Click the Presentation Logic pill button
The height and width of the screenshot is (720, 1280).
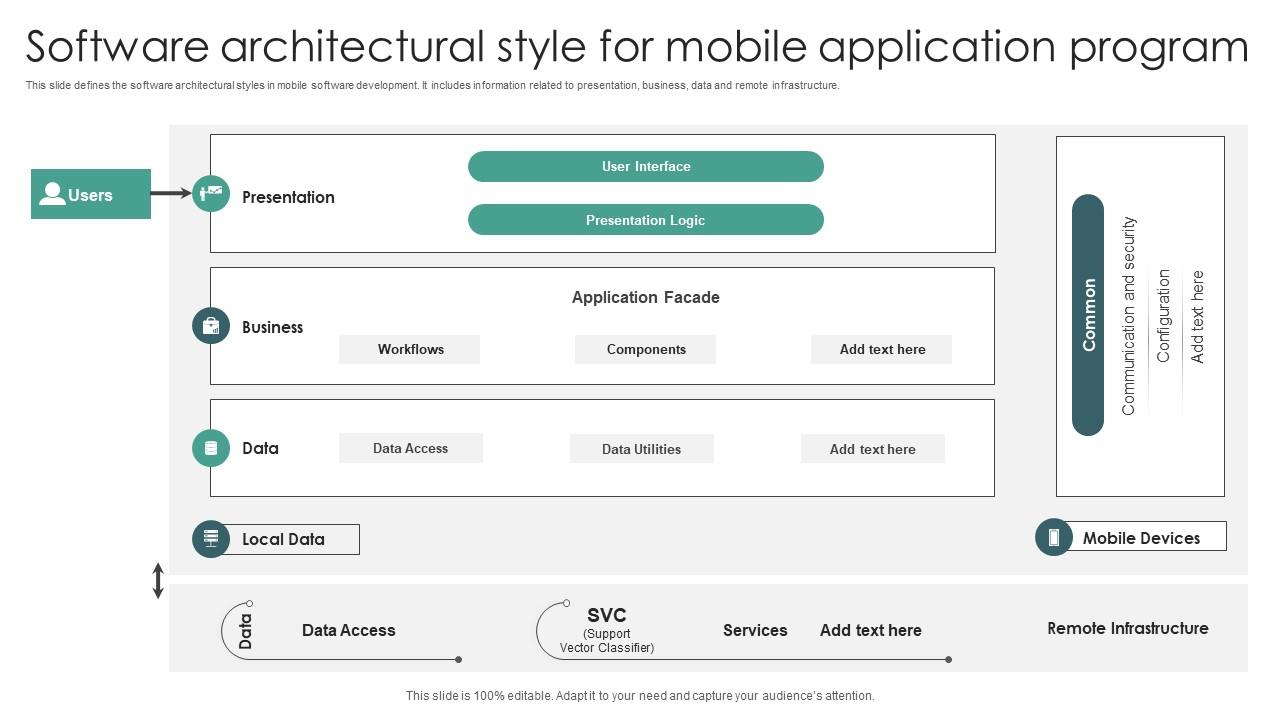[x=645, y=220]
